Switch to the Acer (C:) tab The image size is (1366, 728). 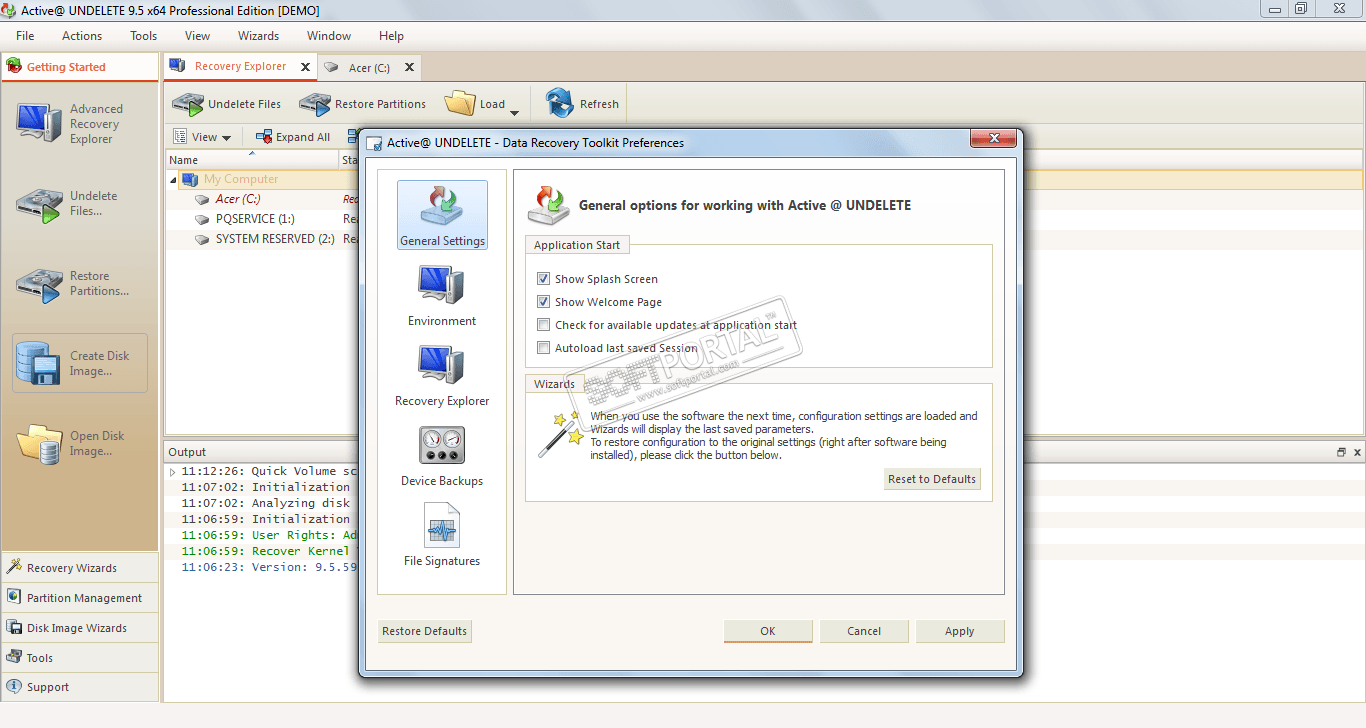pos(369,68)
